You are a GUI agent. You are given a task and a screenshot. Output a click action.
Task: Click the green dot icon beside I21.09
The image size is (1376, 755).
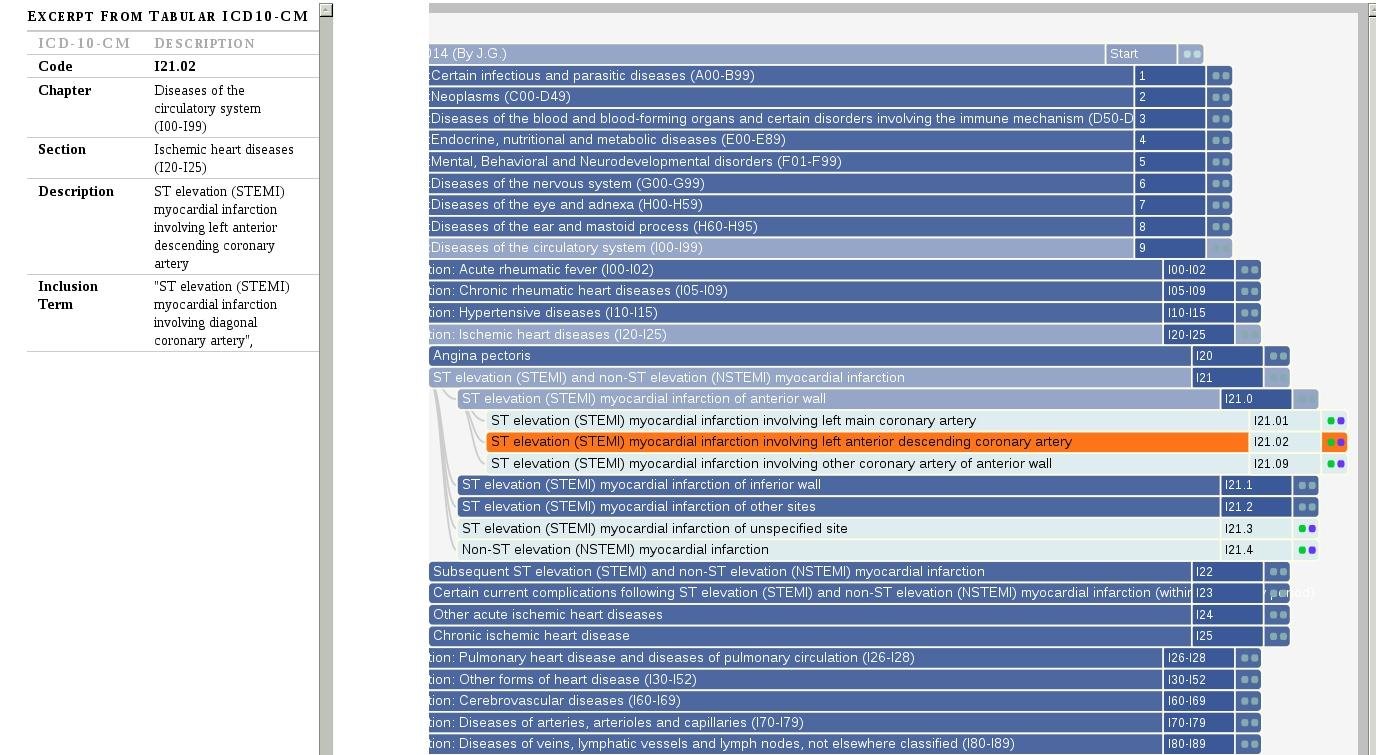click(1333, 463)
